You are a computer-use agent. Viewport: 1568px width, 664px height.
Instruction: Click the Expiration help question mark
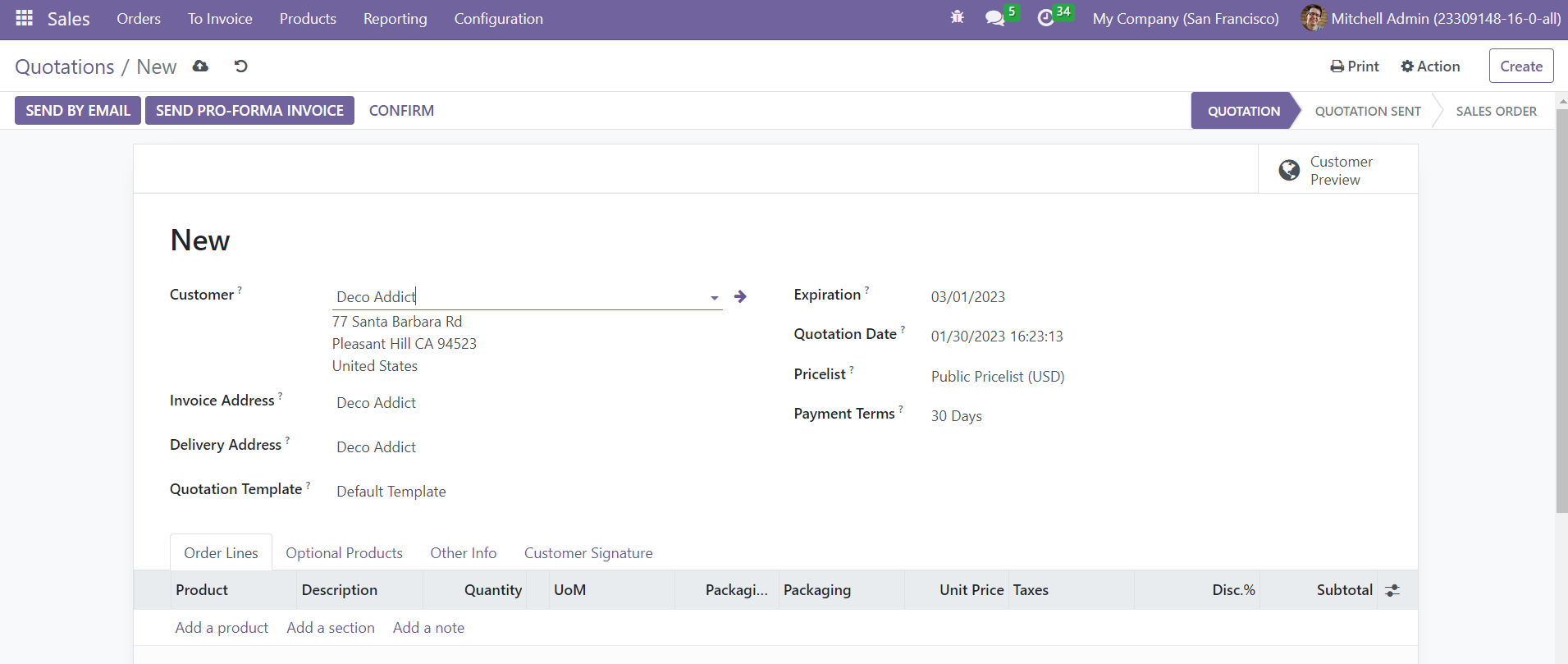[866, 290]
